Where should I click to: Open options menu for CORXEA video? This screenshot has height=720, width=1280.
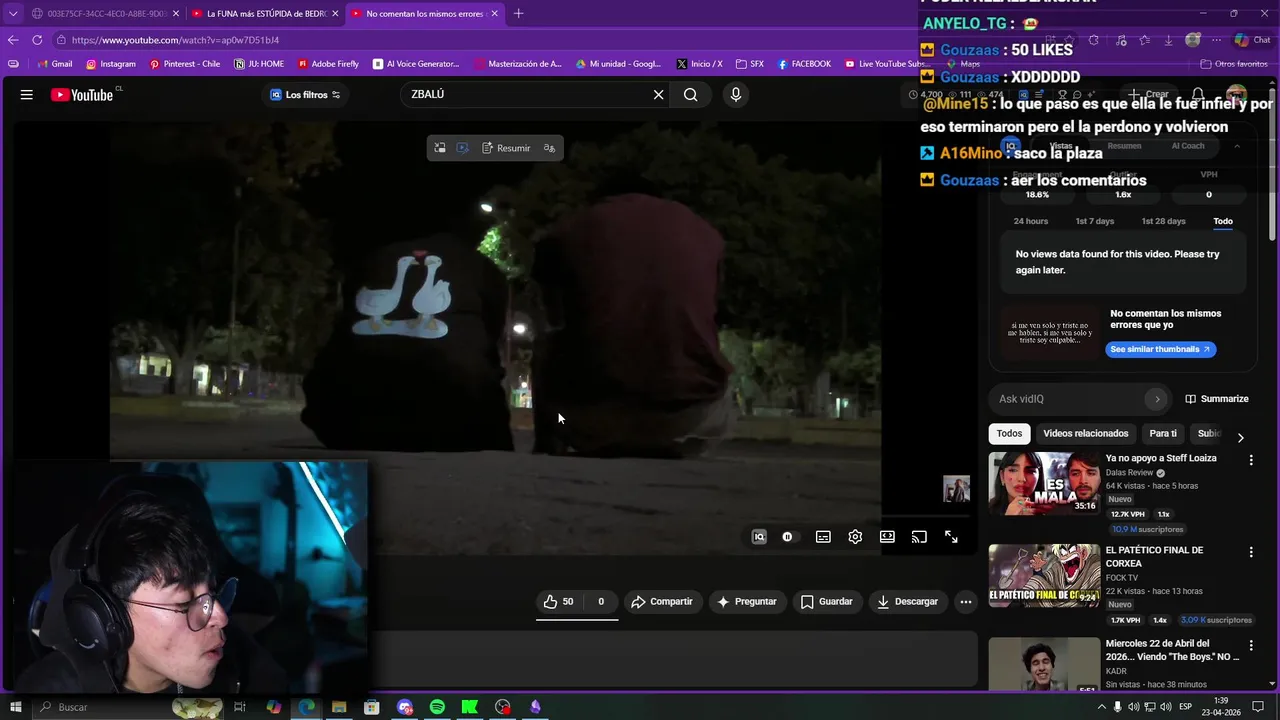[1251, 552]
